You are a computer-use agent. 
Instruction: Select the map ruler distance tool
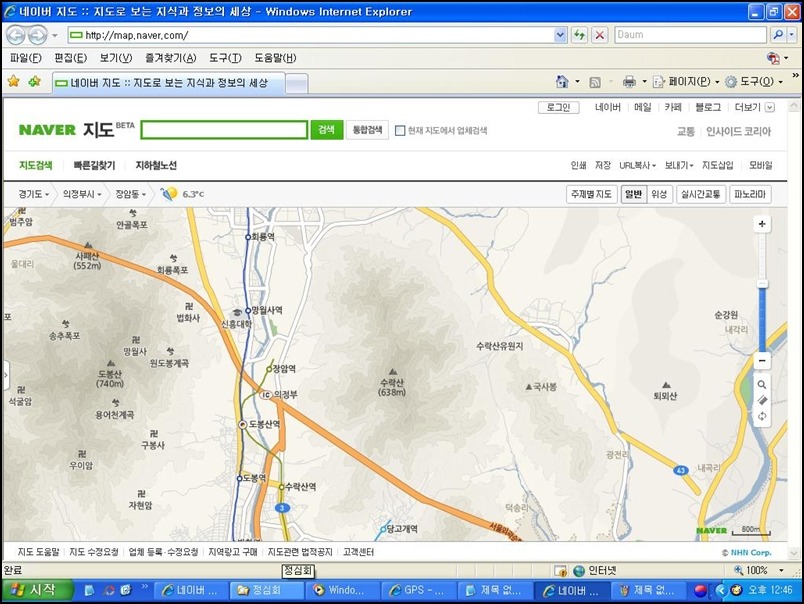(x=762, y=400)
